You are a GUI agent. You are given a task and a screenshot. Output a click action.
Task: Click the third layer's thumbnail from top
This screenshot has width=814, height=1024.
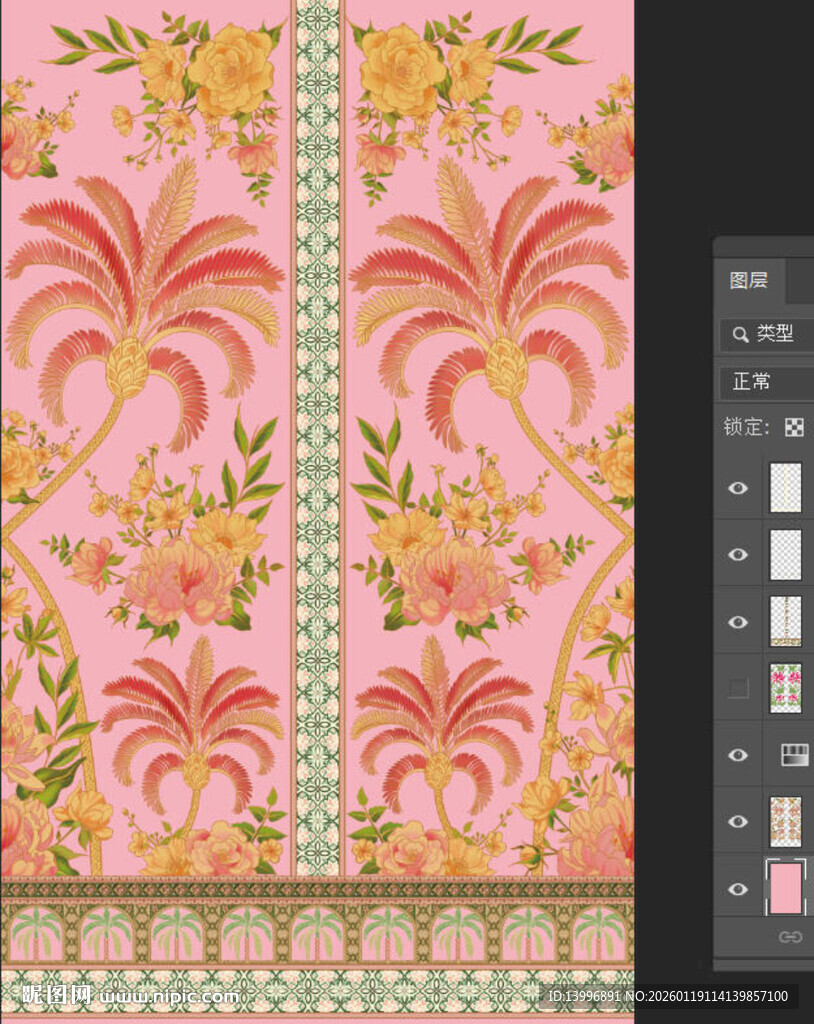click(785, 622)
